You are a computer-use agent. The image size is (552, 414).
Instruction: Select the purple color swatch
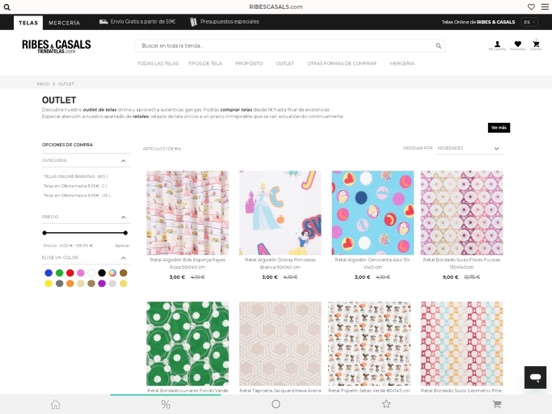102,283
